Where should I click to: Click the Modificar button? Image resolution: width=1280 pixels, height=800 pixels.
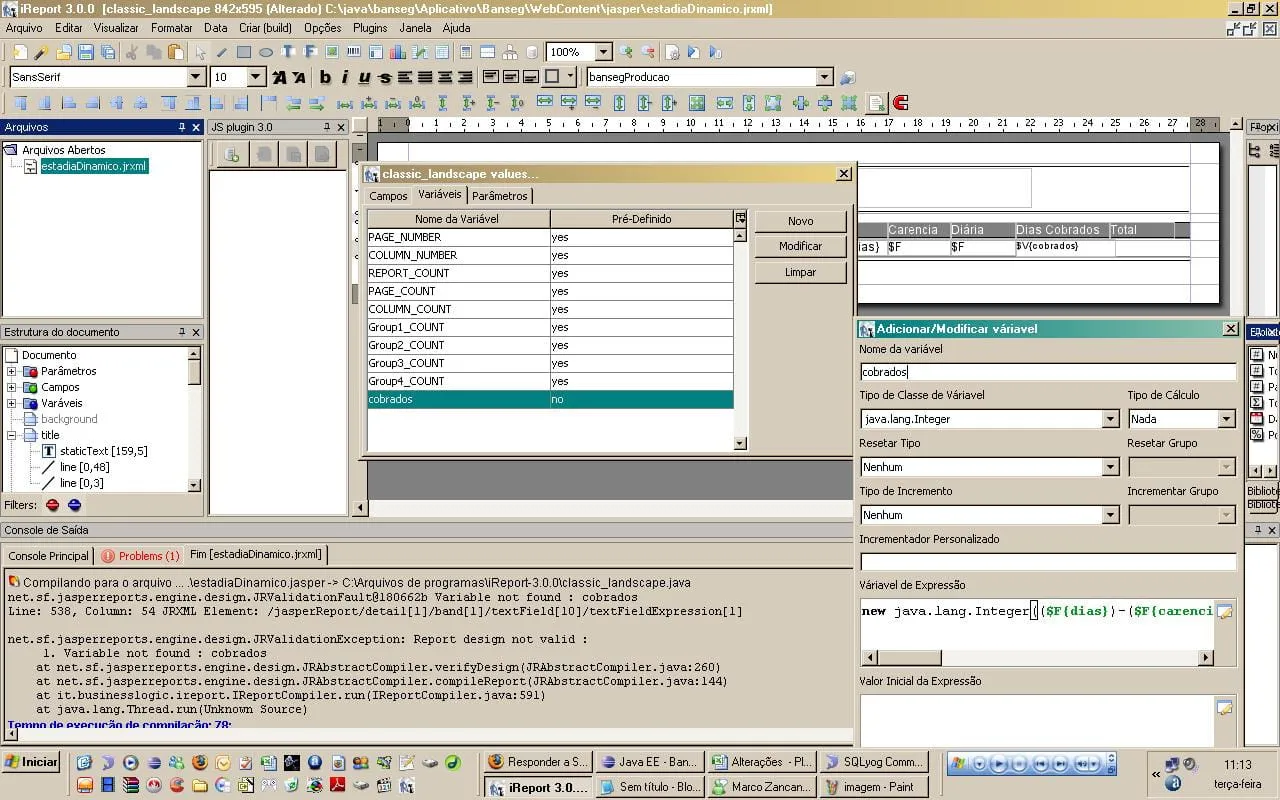(x=800, y=246)
